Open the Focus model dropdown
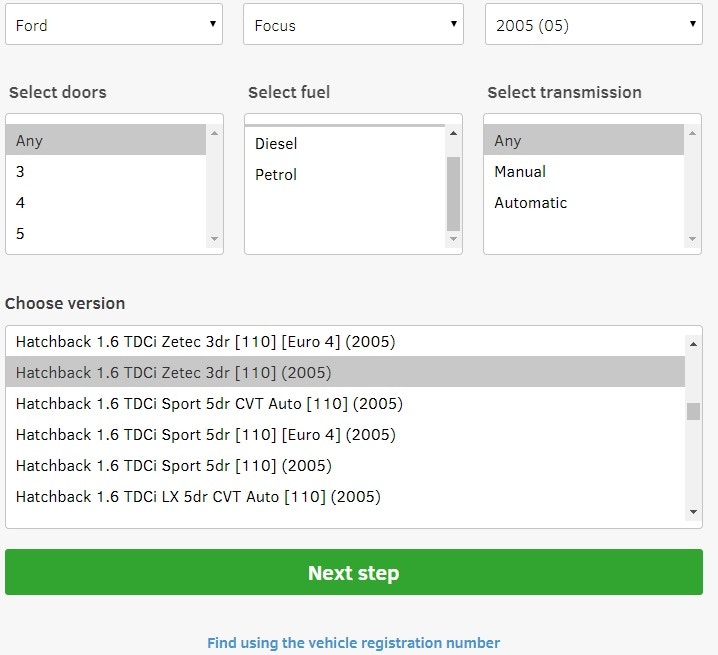This screenshot has height=655, width=718. [x=353, y=25]
